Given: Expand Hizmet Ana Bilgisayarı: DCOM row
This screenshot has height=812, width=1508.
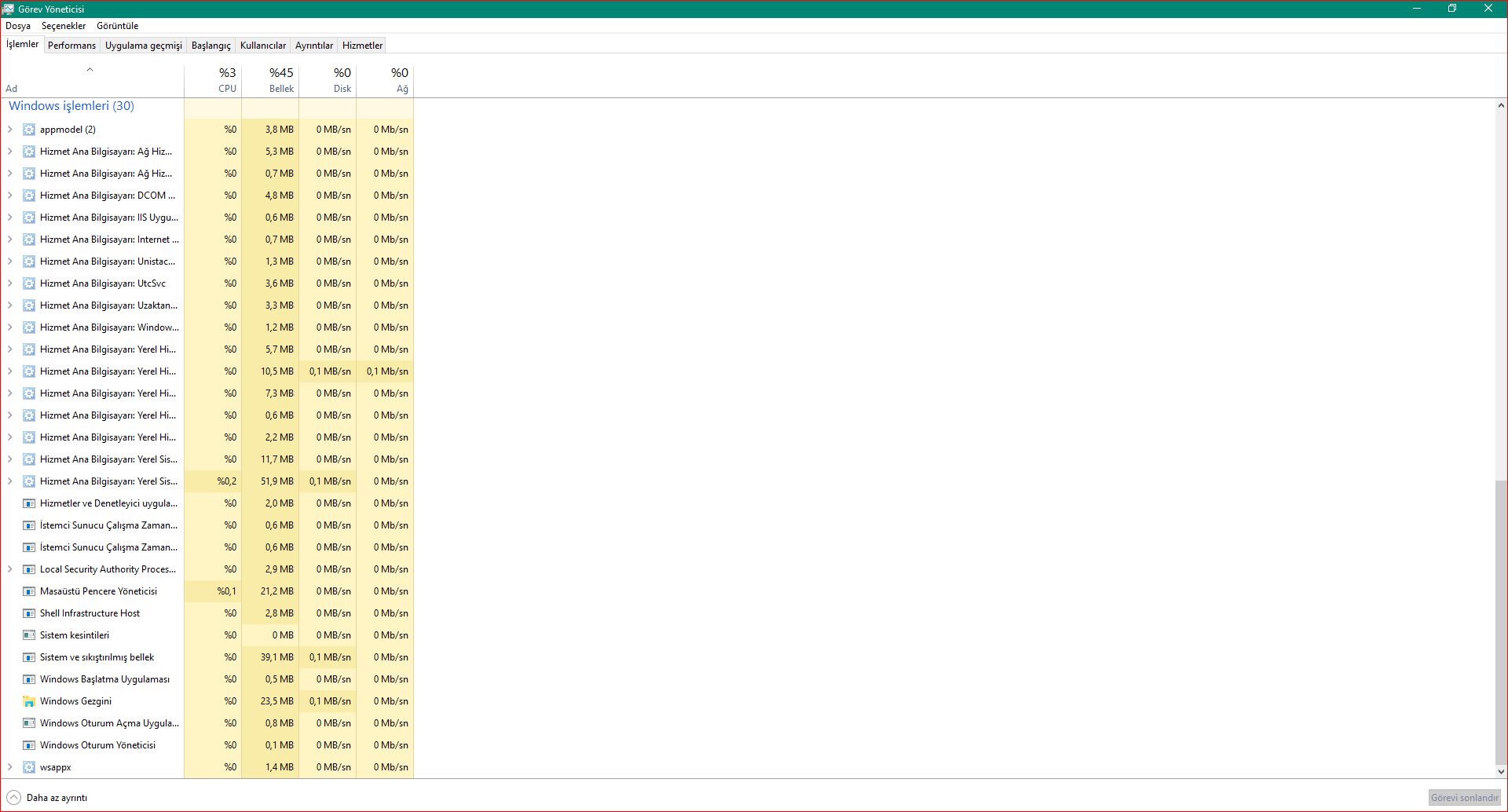Looking at the screenshot, I should (x=9, y=196).
